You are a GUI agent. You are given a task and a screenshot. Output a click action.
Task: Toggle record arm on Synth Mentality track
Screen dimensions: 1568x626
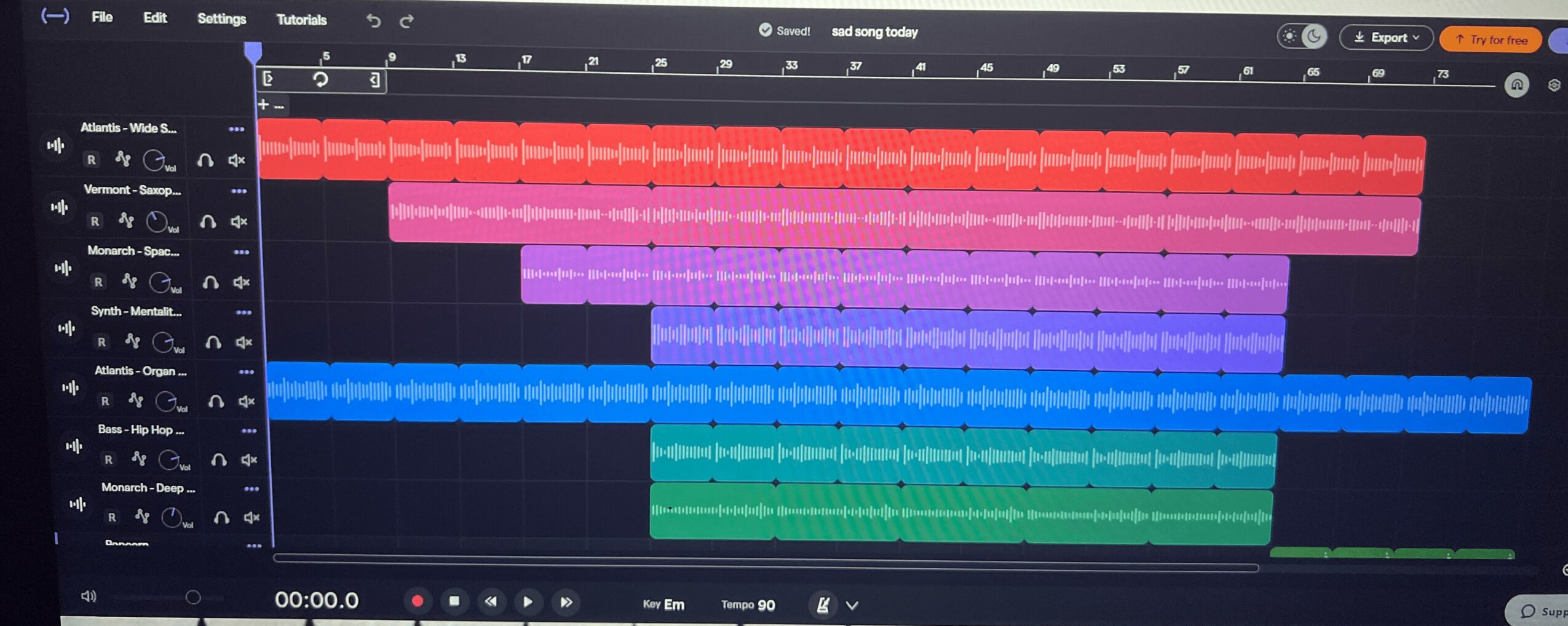click(101, 342)
